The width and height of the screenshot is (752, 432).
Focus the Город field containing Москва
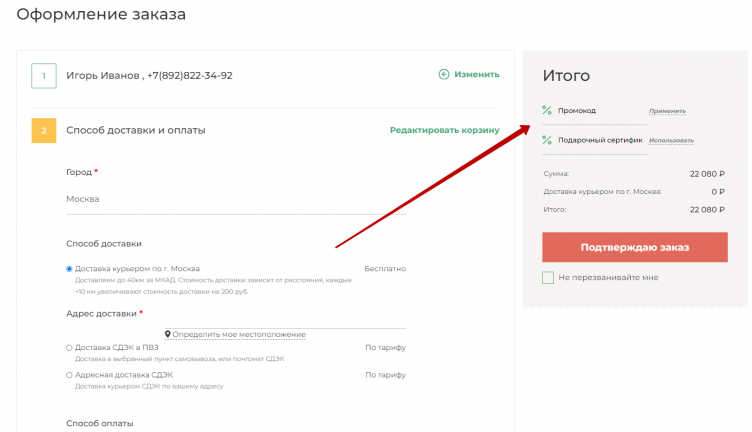236,199
